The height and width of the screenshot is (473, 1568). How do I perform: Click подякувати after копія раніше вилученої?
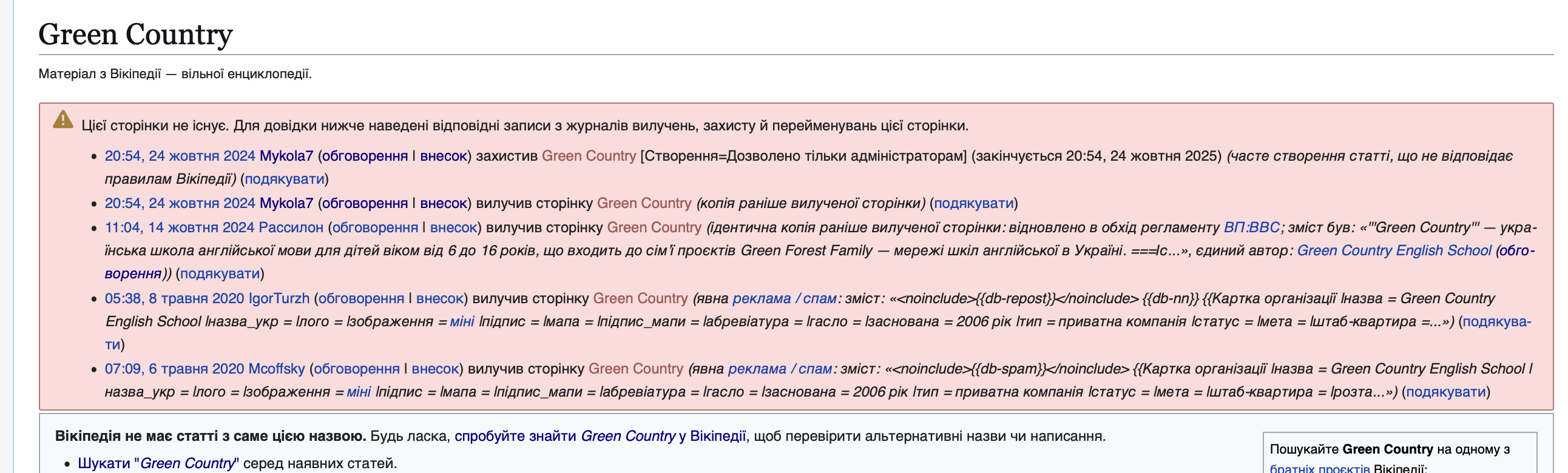pyautogui.click(x=974, y=204)
